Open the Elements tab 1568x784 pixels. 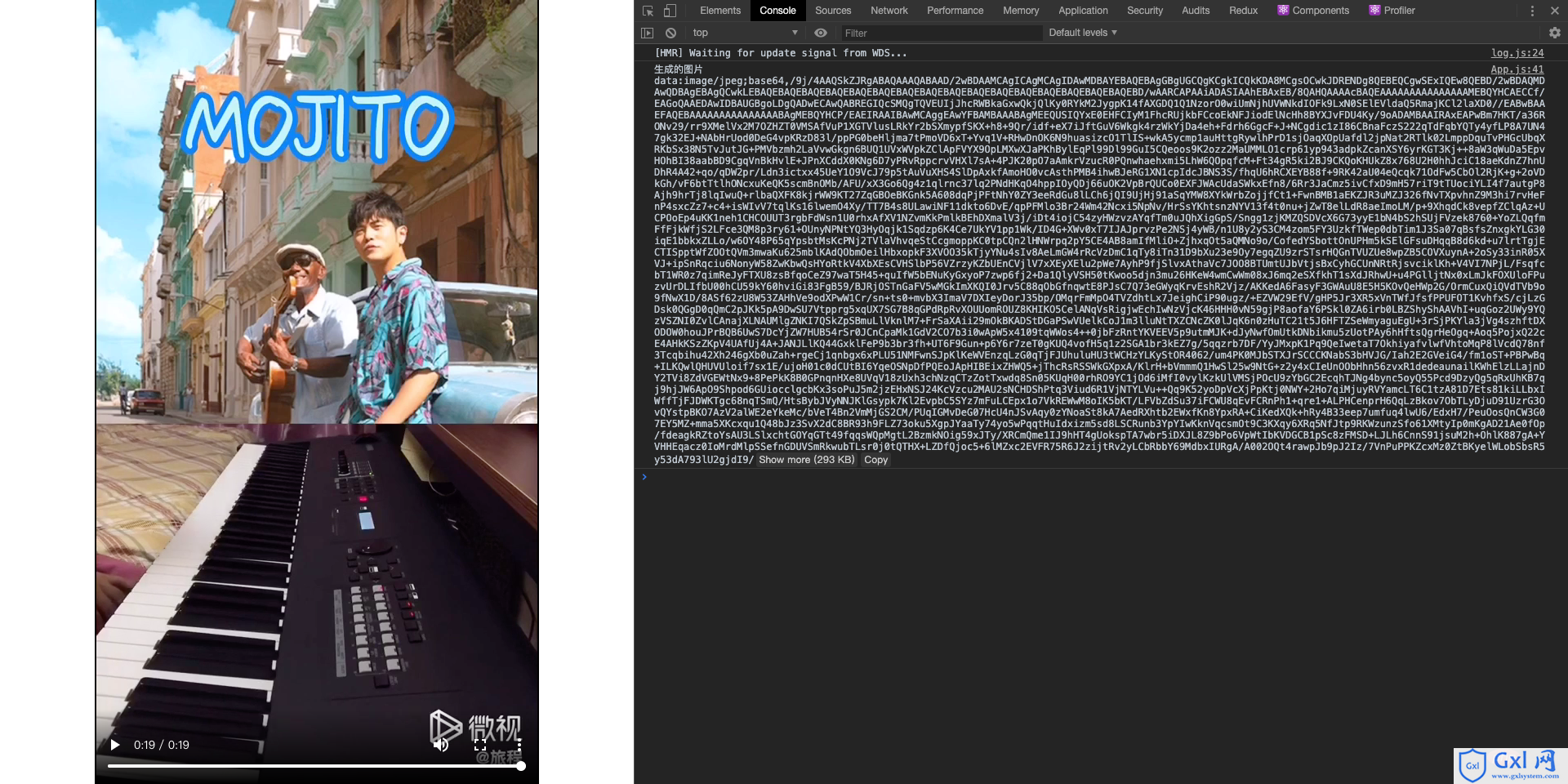pyautogui.click(x=720, y=11)
